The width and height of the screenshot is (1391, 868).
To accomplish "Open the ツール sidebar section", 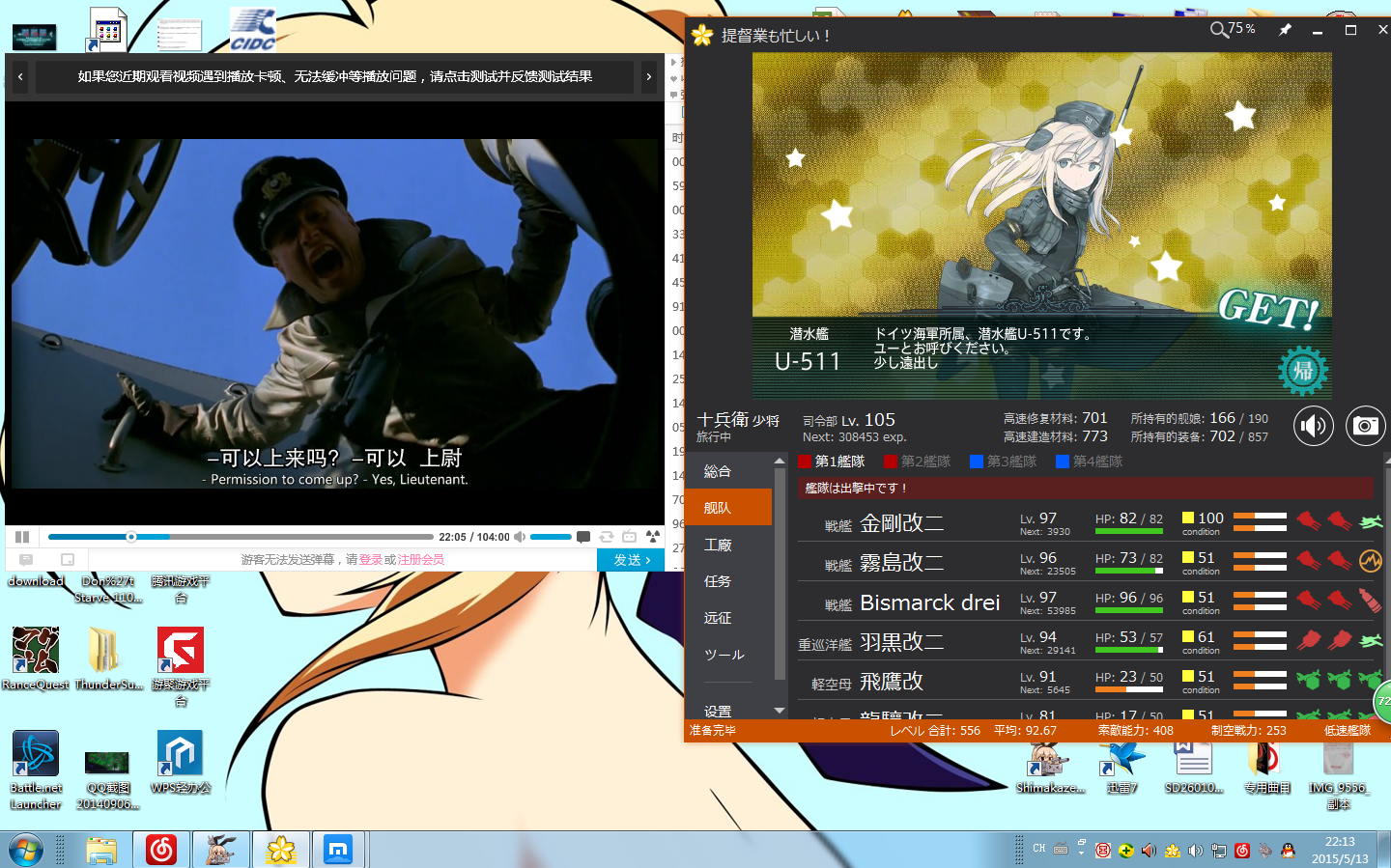I will click(x=729, y=655).
